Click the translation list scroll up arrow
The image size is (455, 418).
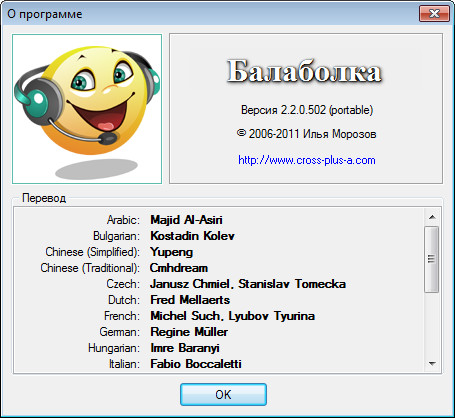click(x=432, y=217)
